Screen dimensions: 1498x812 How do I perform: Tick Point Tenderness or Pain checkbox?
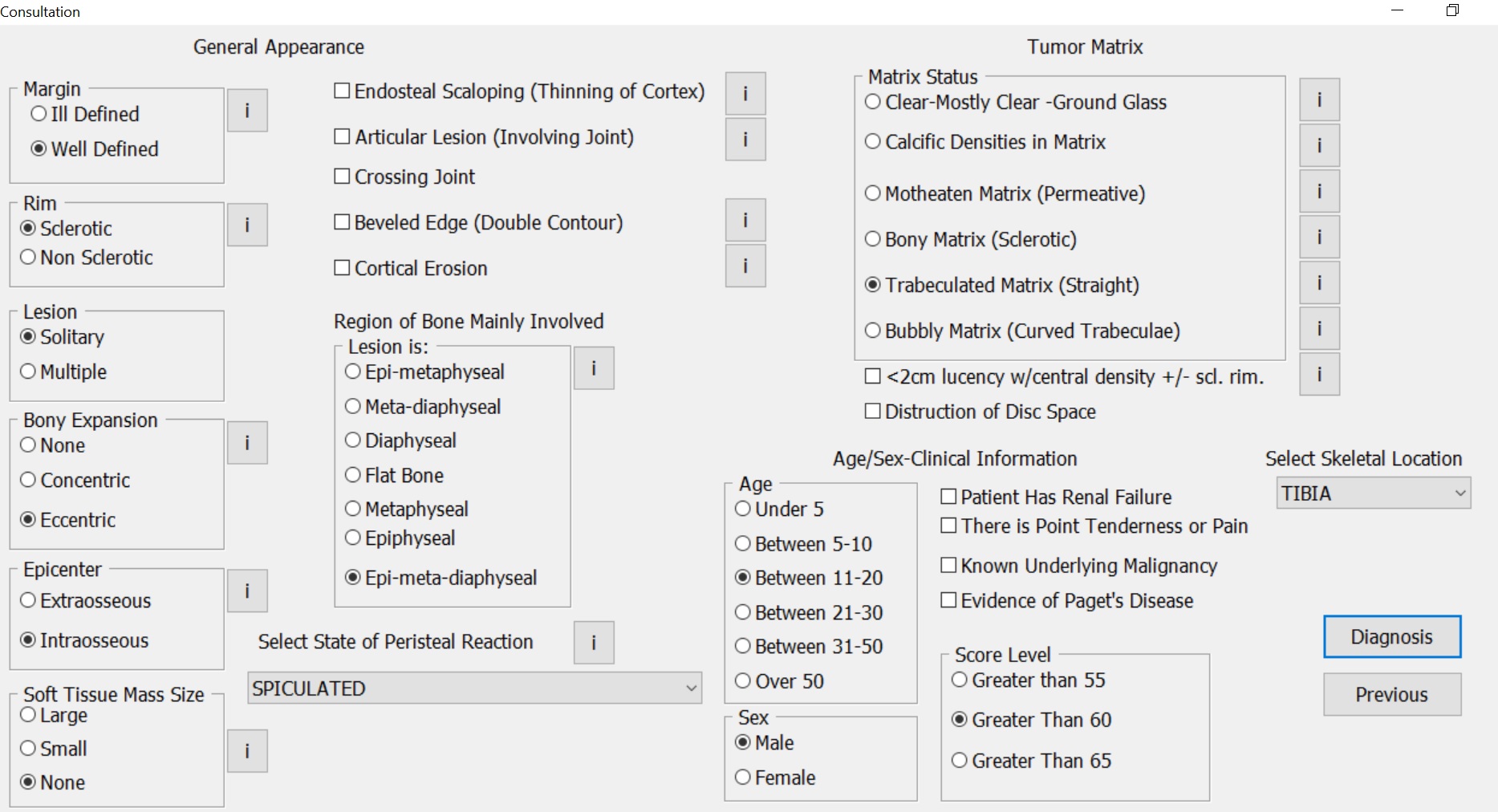pos(1094,526)
